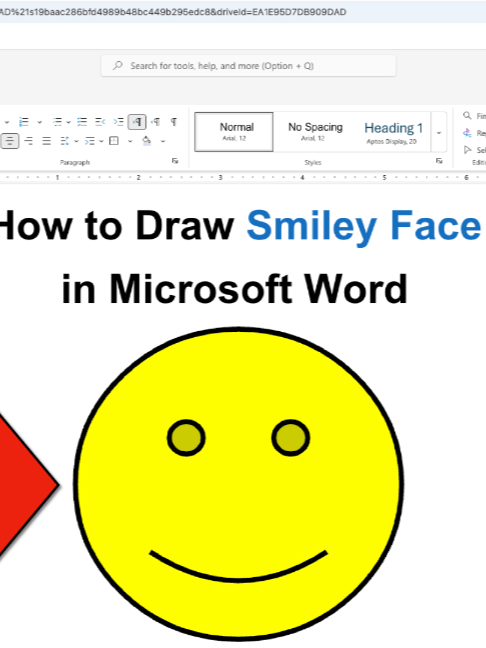Expand the Styles gallery
Image resolution: width=486 pixels, height=648 pixels.
[x=439, y=132]
